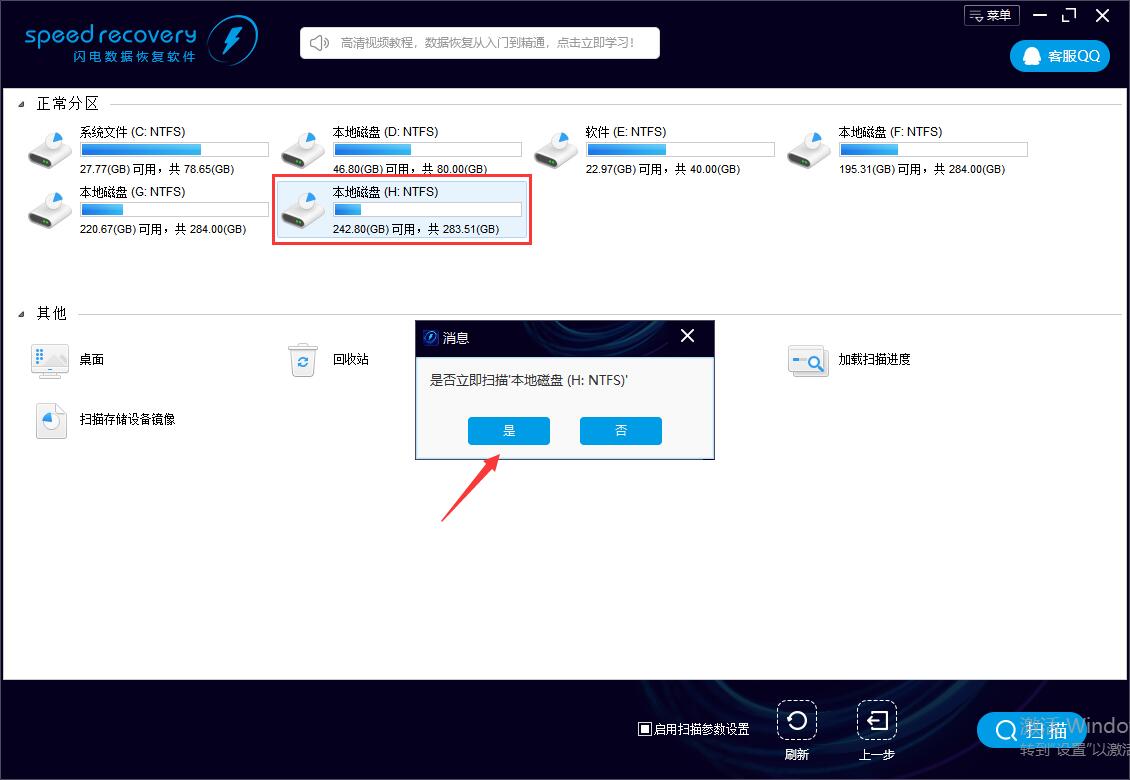Click the 扫描存储设备镜像 image icon
This screenshot has height=780, width=1130.
coord(51,420)
